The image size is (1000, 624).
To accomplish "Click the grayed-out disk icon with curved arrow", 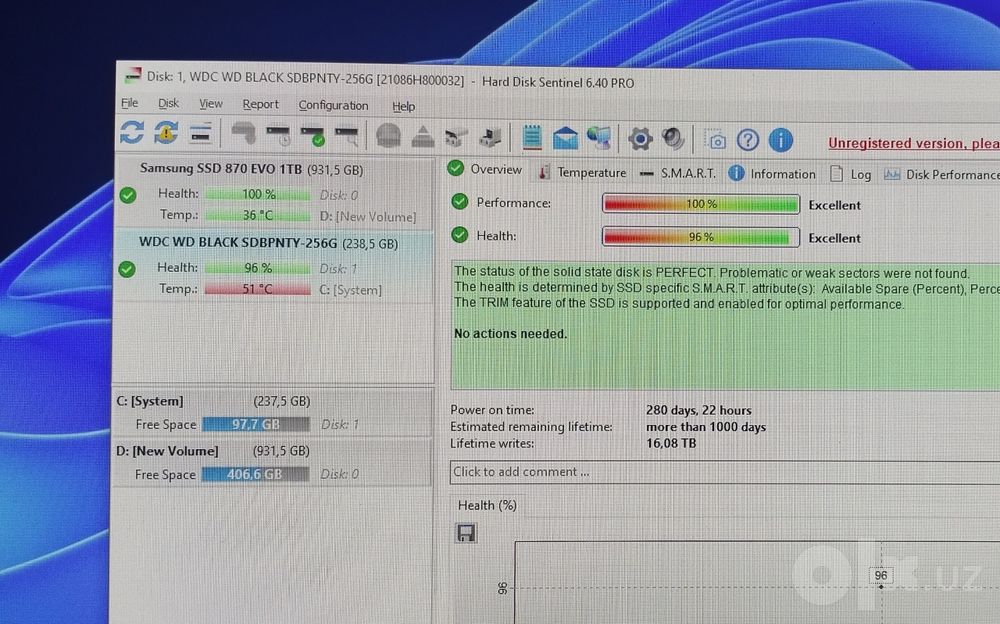I will point(244,134).
